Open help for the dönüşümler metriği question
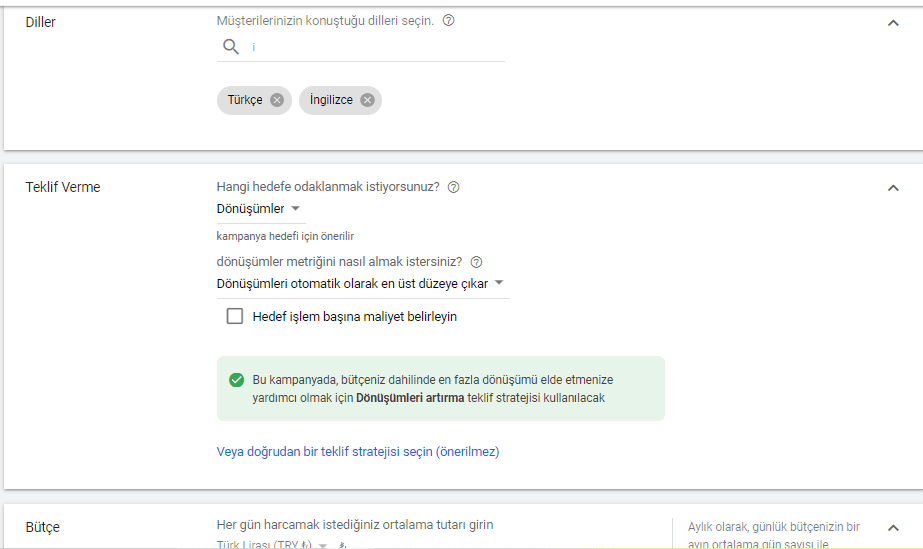 (x=476, y=262)
